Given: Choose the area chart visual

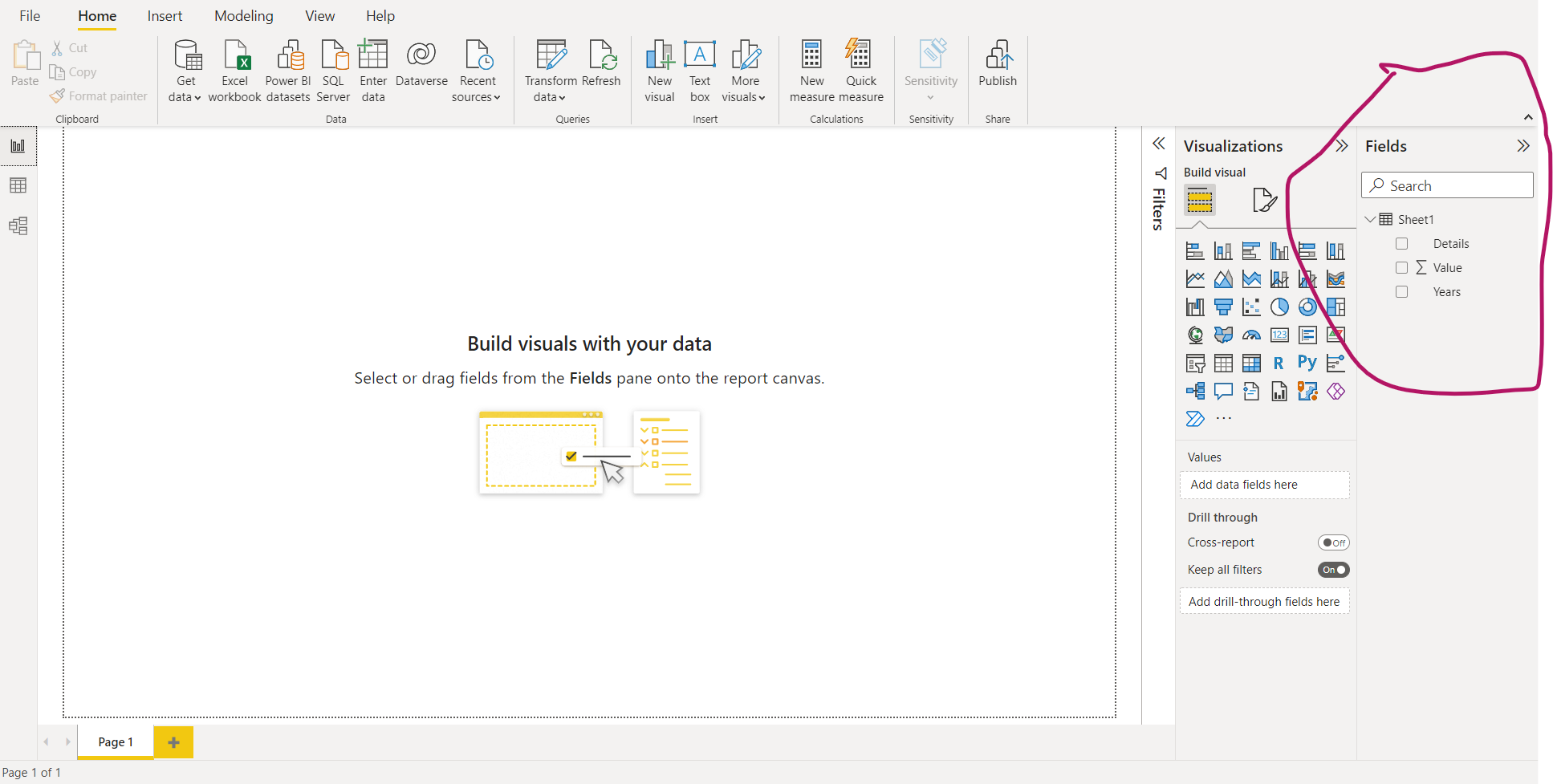Looking at the screenshot, I should tap(1223, 279).
